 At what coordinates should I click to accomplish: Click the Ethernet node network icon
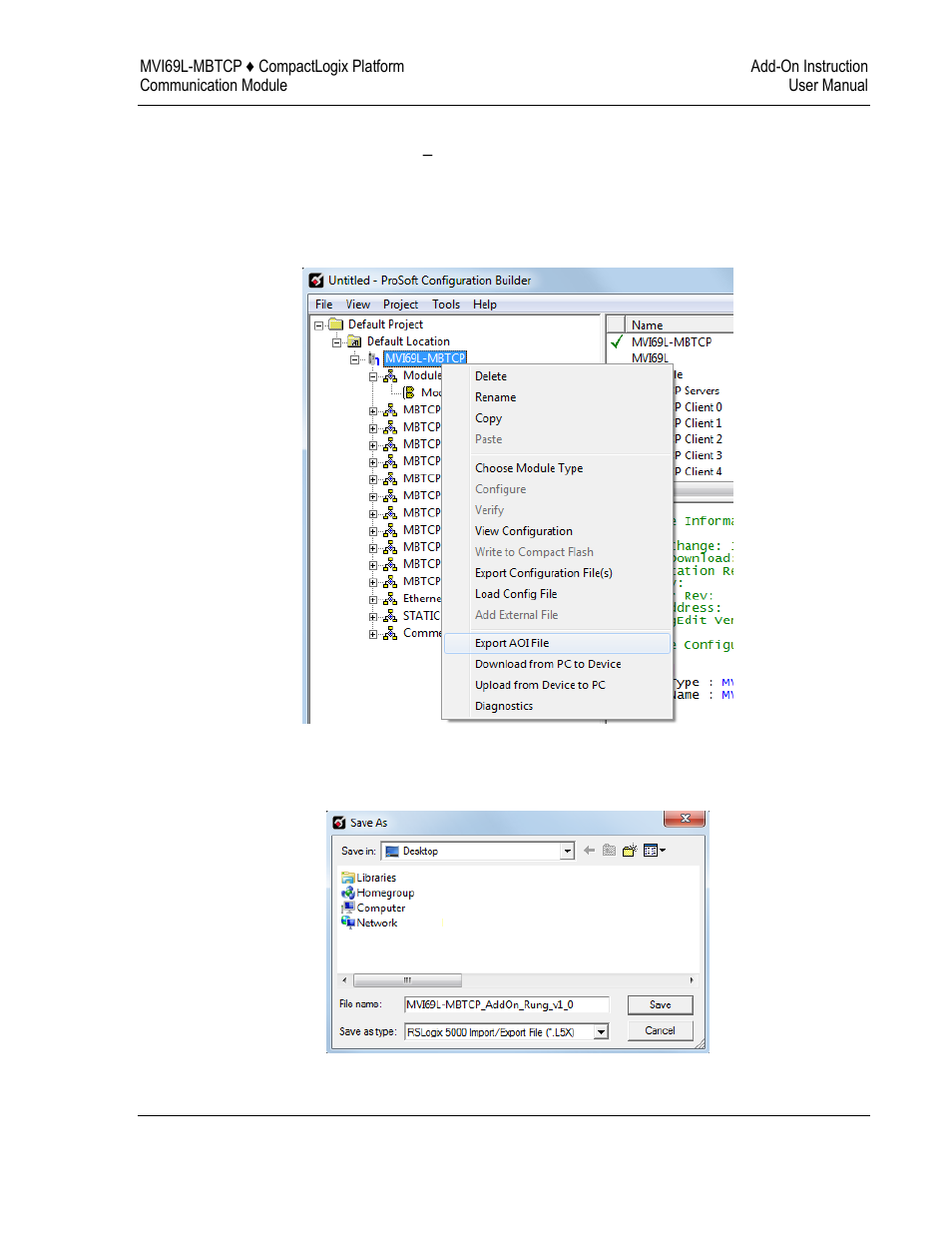pos(390,599)
